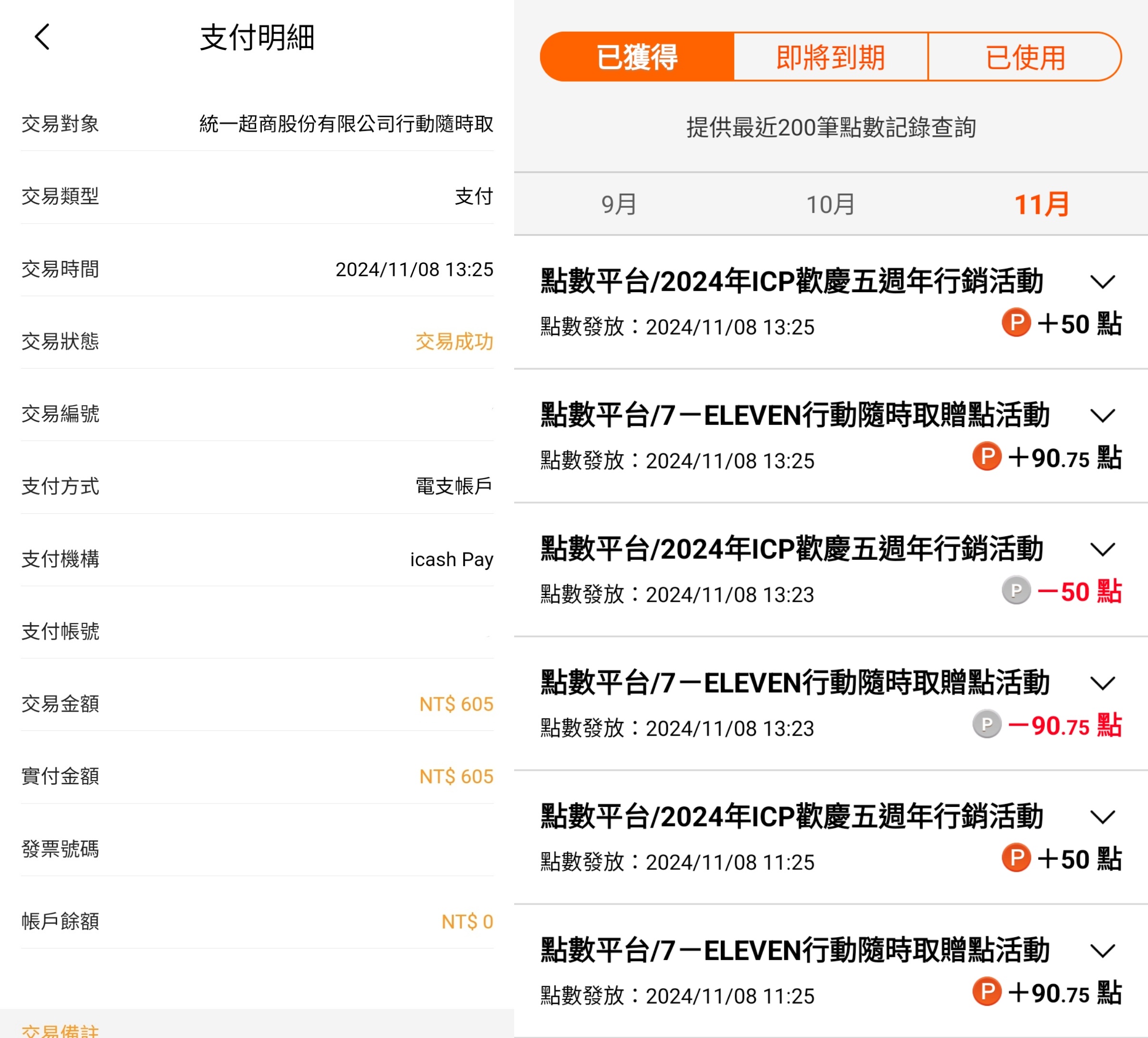The height and width of the screenshot is (1038, 1148).
Task: Click orange P coin beside +90.75 at 11:25
Action: 987,991
